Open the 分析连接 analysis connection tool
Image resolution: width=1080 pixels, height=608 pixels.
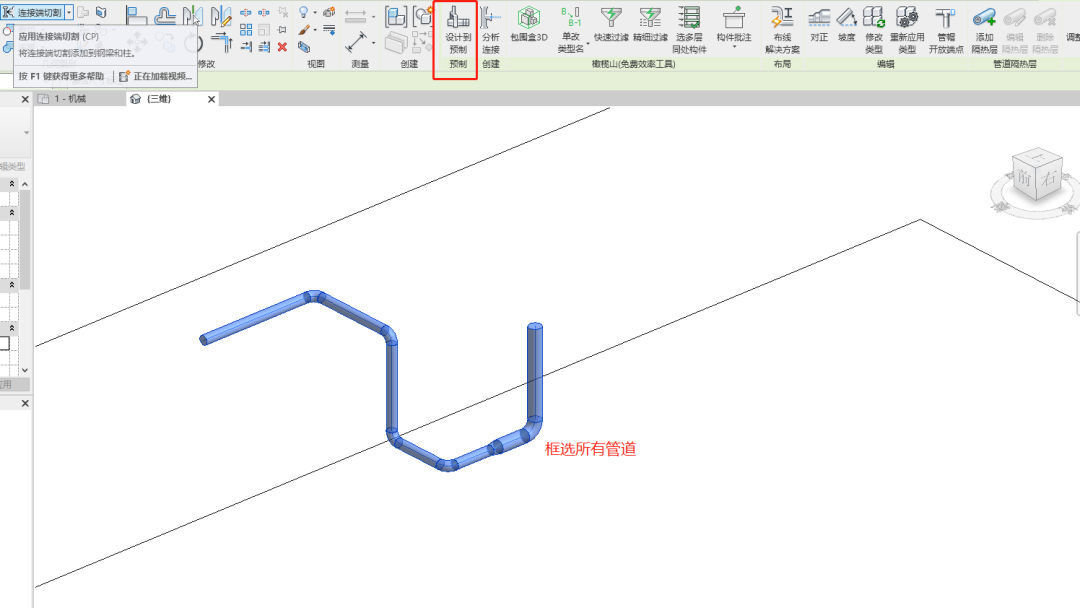(x=490, y=30)
